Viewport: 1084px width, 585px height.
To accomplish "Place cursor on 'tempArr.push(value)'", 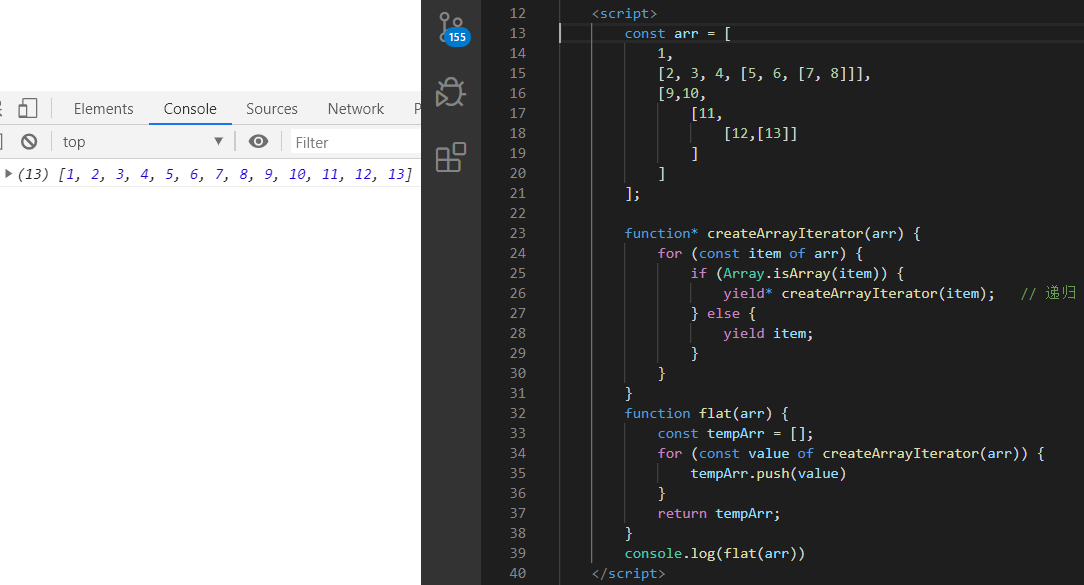I will (768, 474).
